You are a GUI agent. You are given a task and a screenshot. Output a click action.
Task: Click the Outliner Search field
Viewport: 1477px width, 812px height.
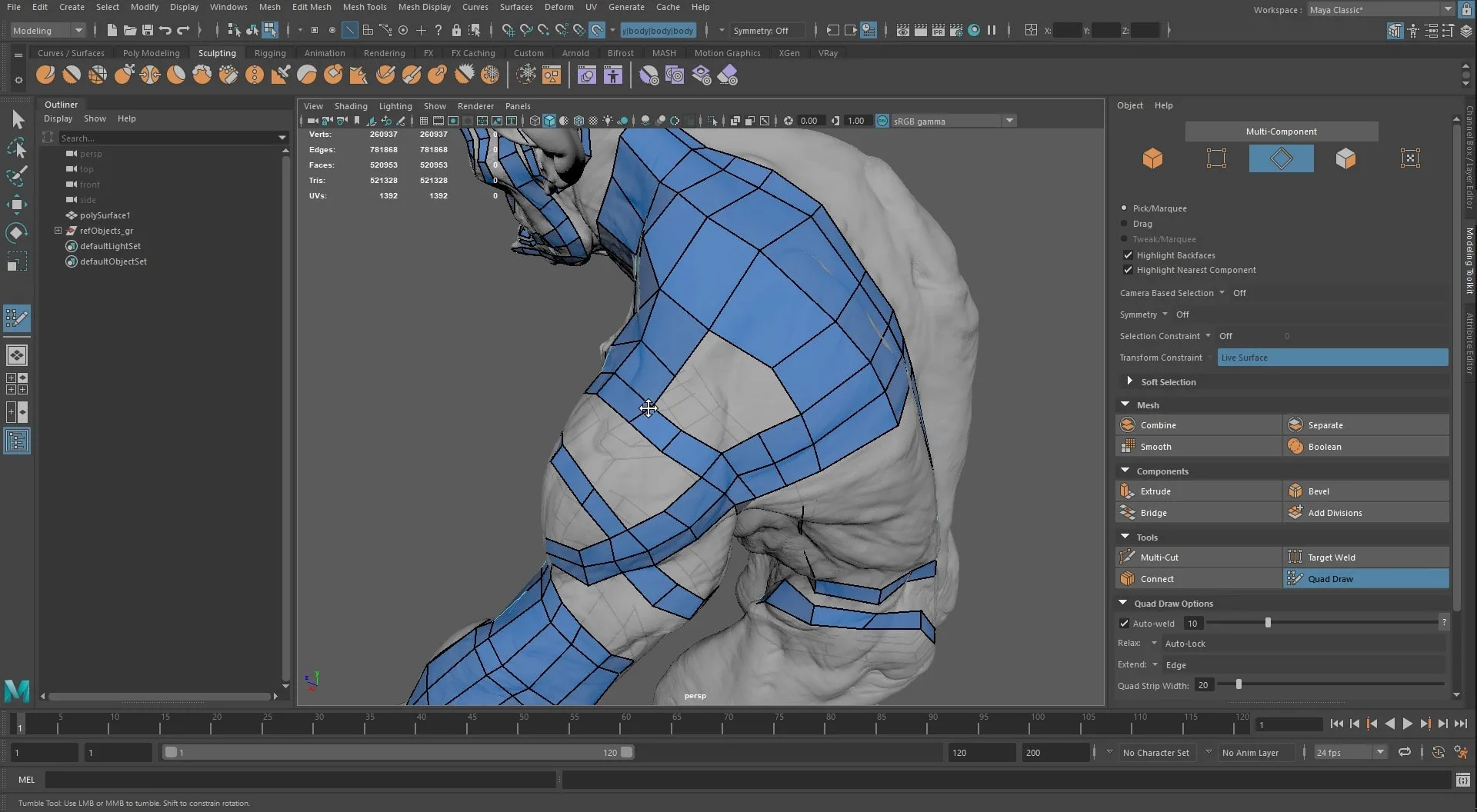click(168, 138)
